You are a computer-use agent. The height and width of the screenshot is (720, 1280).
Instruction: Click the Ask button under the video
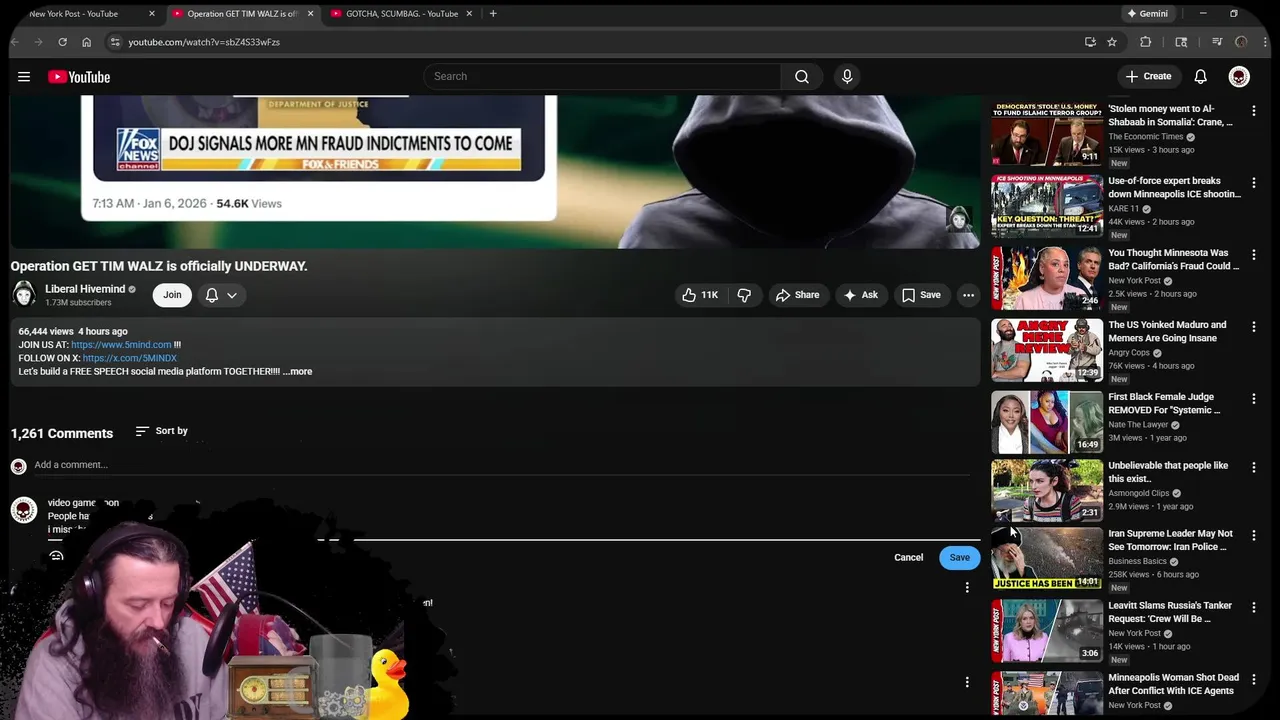pos(860,295)
